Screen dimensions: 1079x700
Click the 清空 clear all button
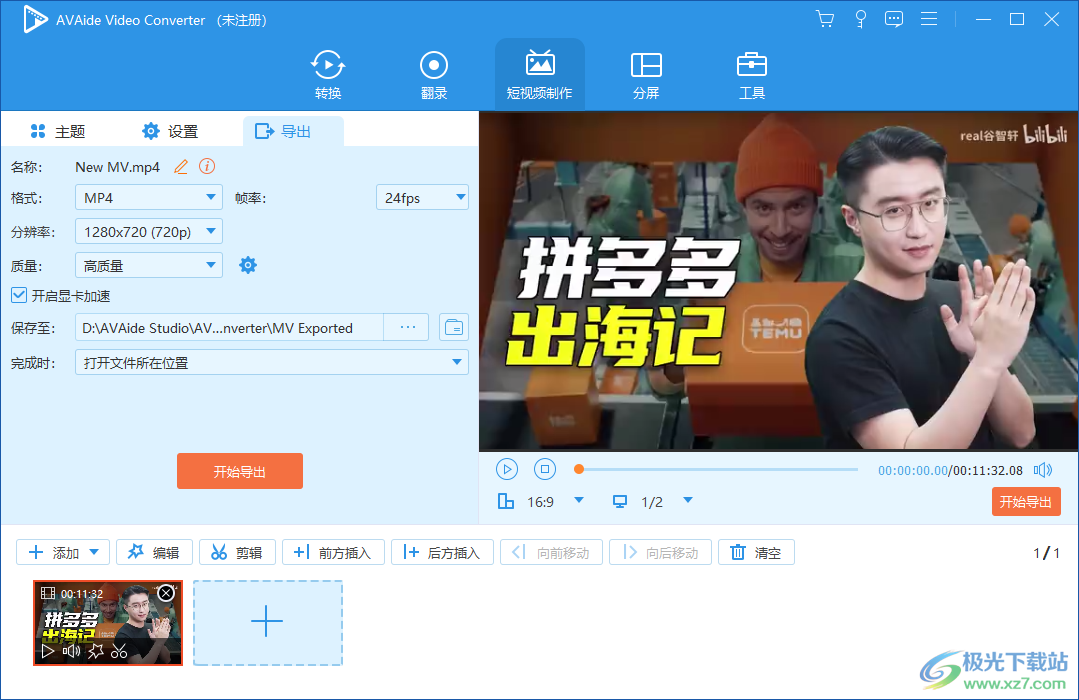coord(756,552)
